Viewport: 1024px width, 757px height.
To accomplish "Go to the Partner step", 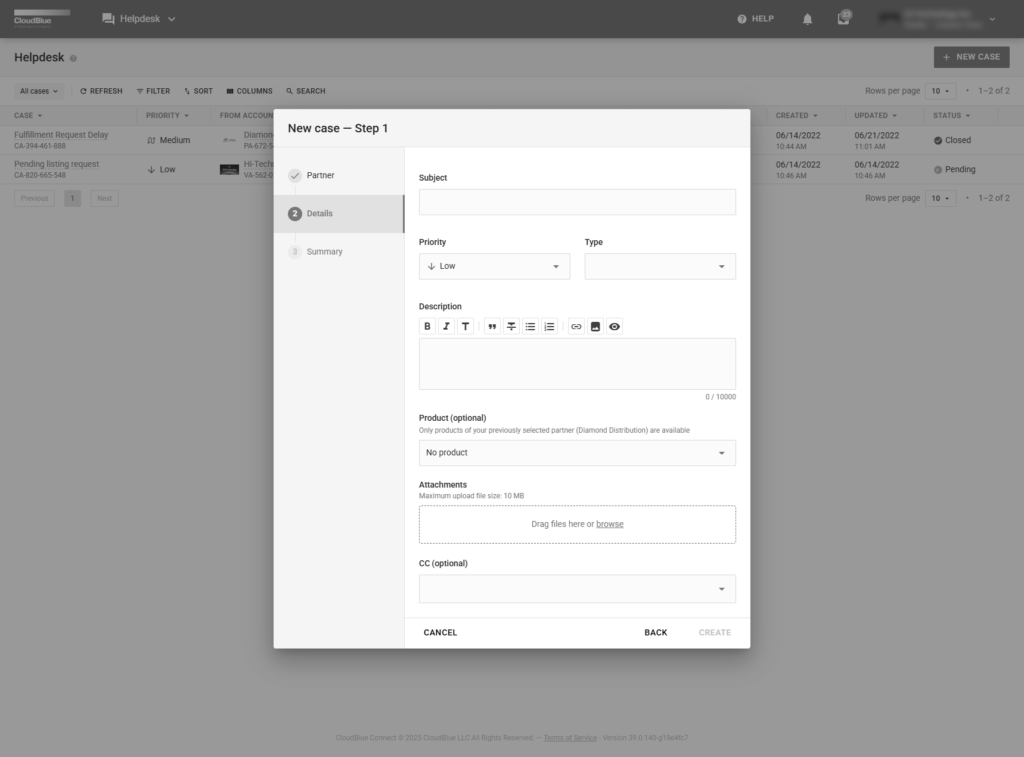I will tap(320, 176).
